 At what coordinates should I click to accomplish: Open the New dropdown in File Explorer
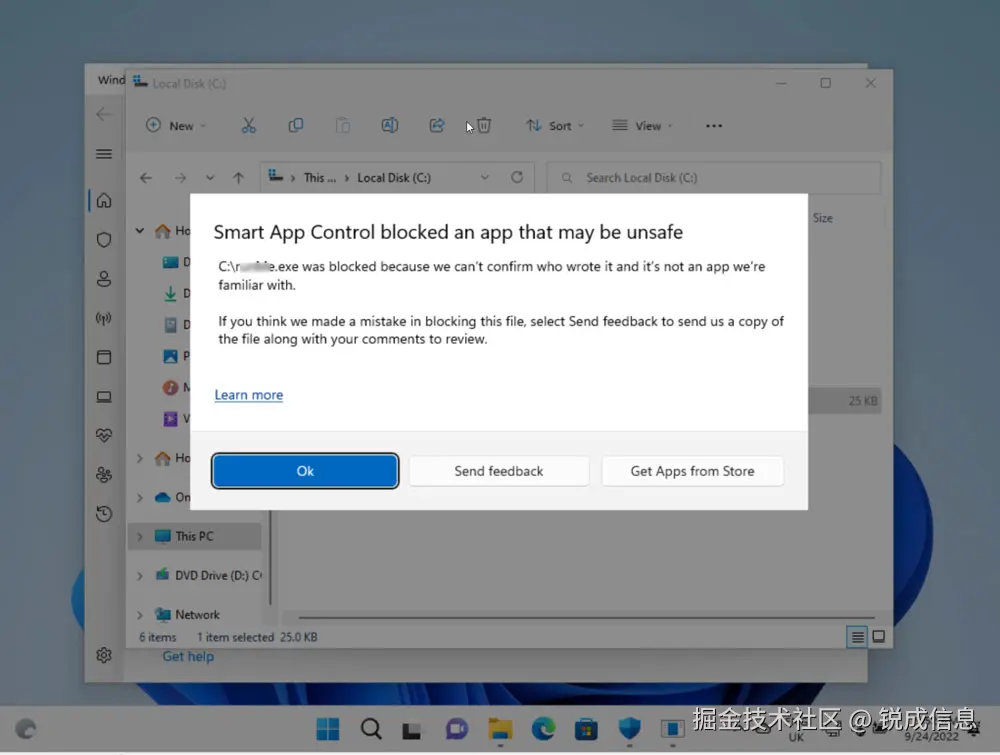click(x=175, y=126)
